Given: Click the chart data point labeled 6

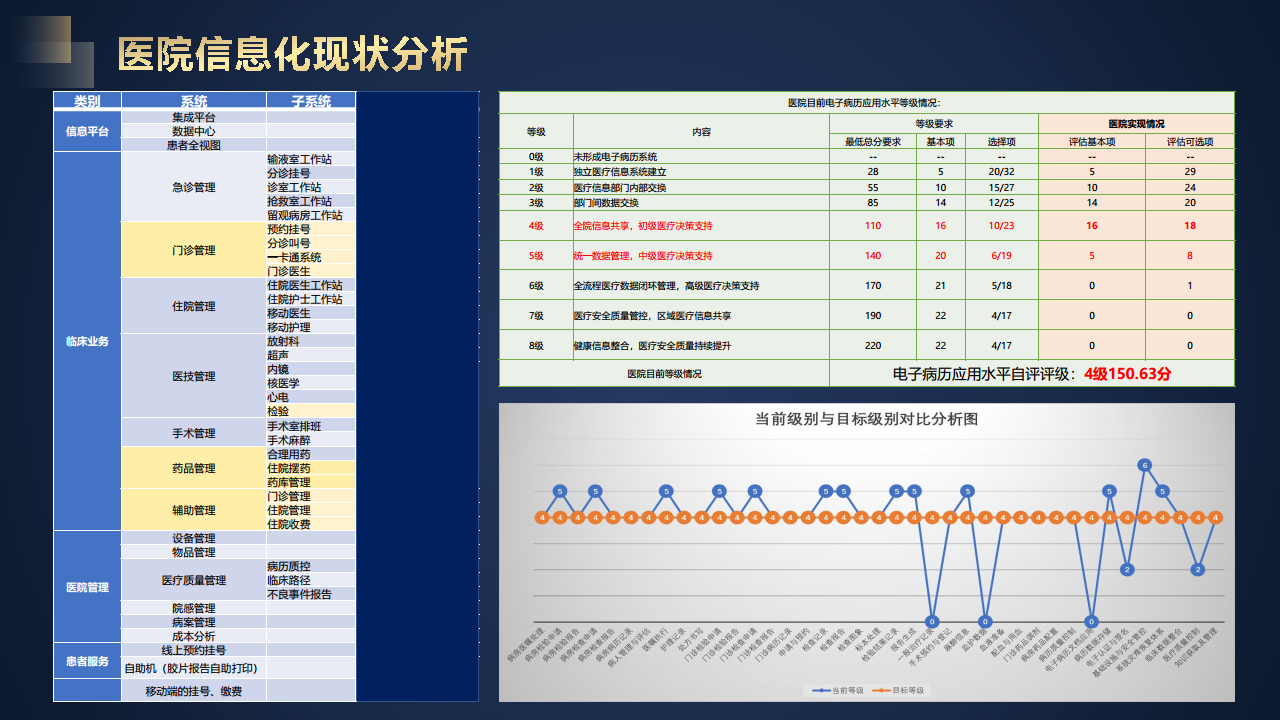Looking at the screenshot, I should pos(1145,465).
